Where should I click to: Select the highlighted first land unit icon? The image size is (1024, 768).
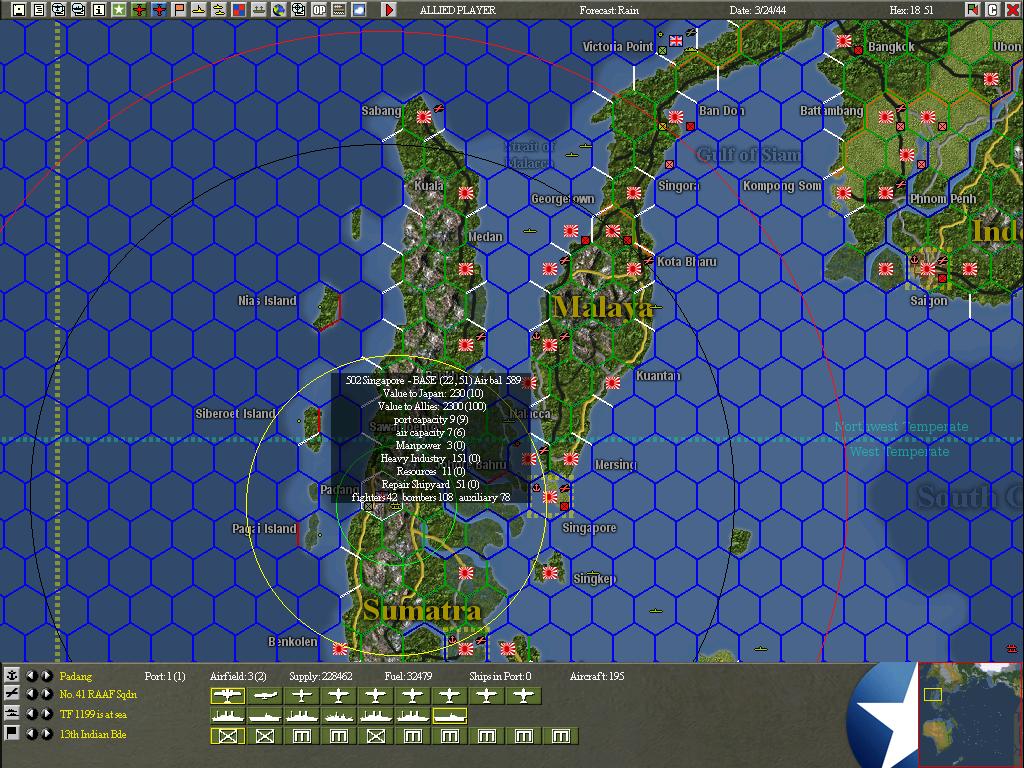228,736
